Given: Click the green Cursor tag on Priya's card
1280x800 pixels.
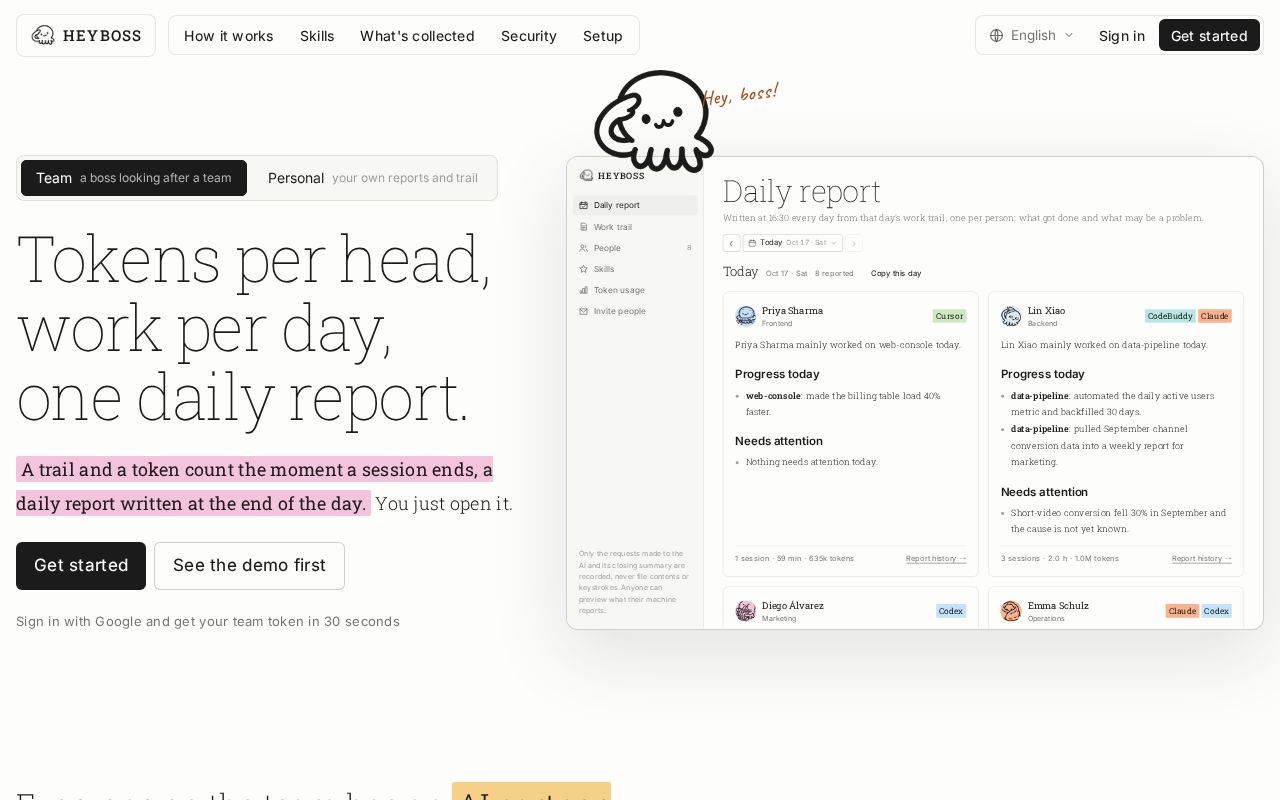Looking at the screenshot, I should (950, 316).
